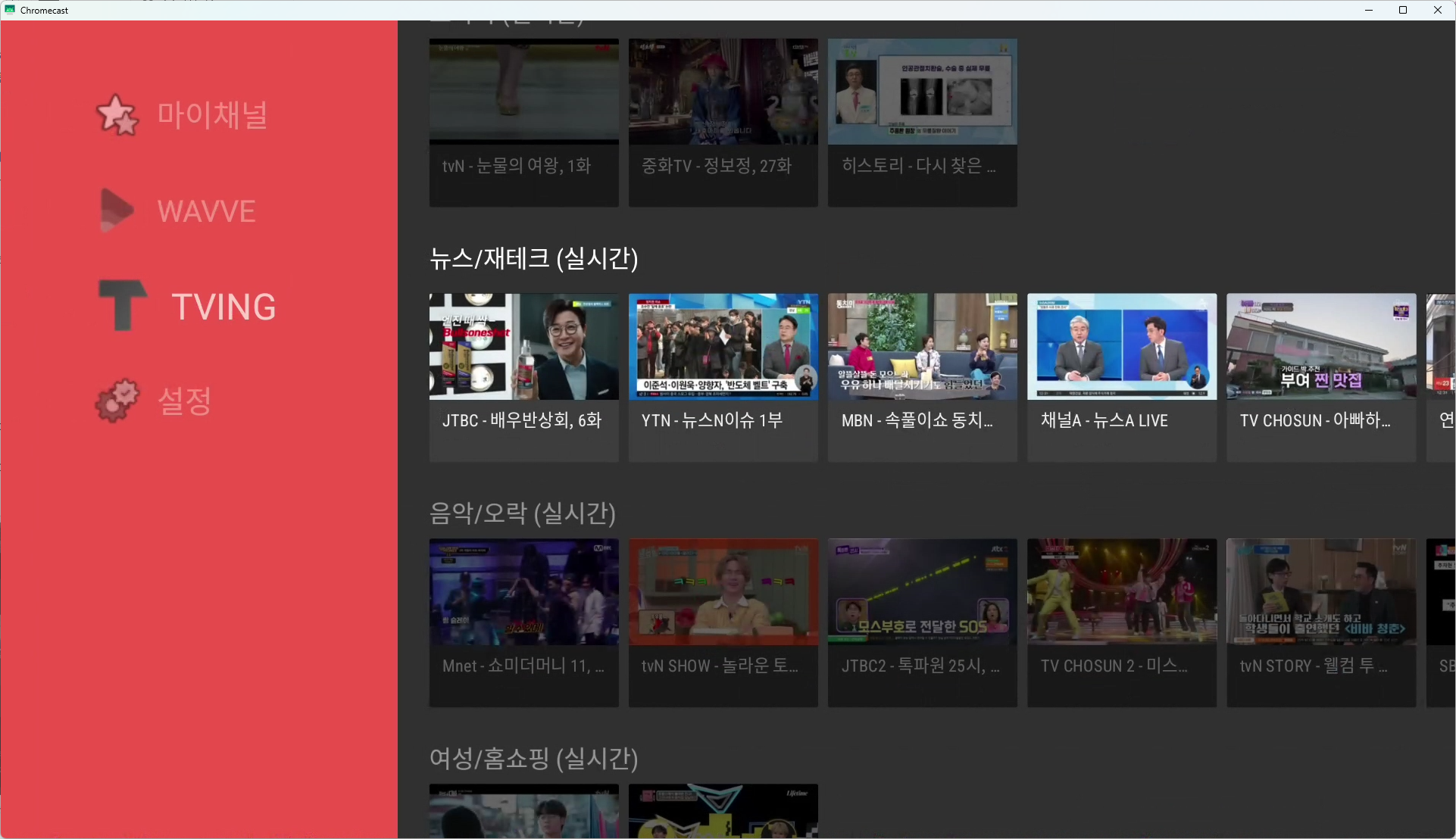Play JTBC 배우반상회 6화 thumbnail
This screenshot has width=1456, height=839.
point(523,347)
